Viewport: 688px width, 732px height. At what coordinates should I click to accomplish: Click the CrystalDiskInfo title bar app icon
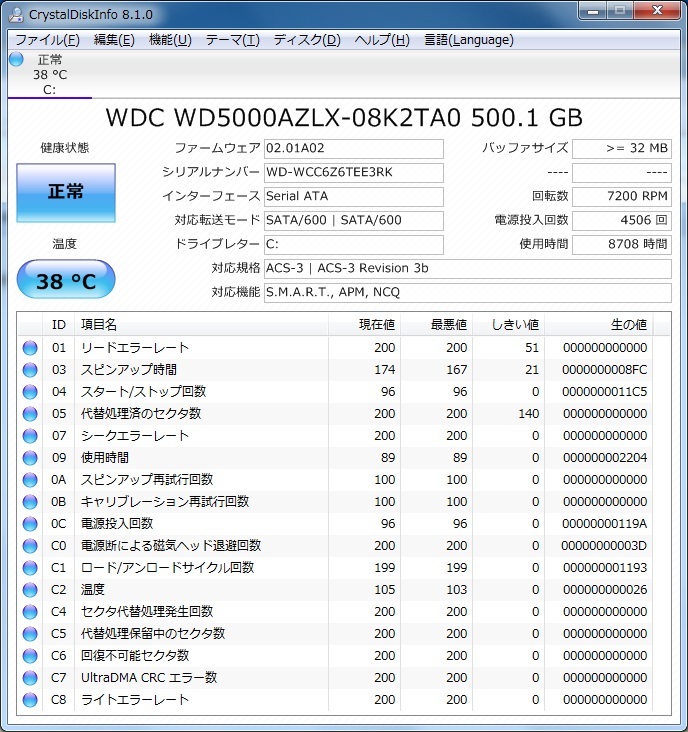(x=16, y=14)
